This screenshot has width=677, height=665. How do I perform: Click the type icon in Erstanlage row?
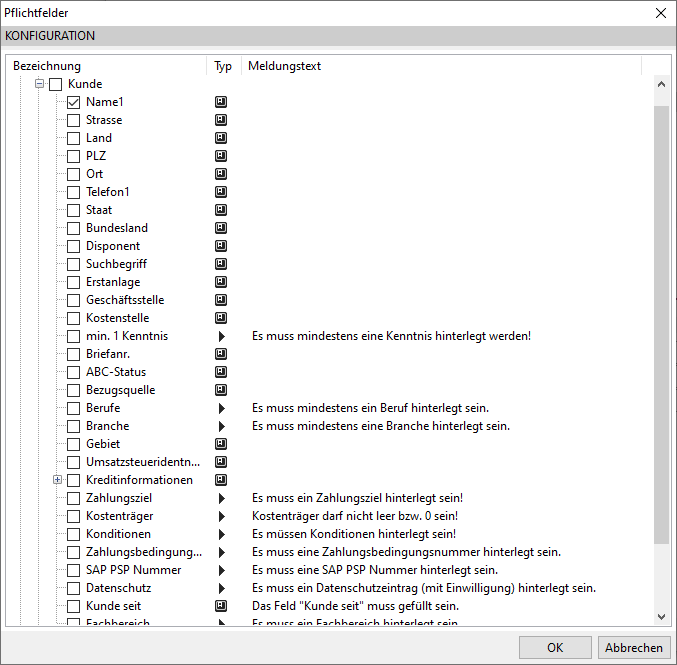coord(221,282)
